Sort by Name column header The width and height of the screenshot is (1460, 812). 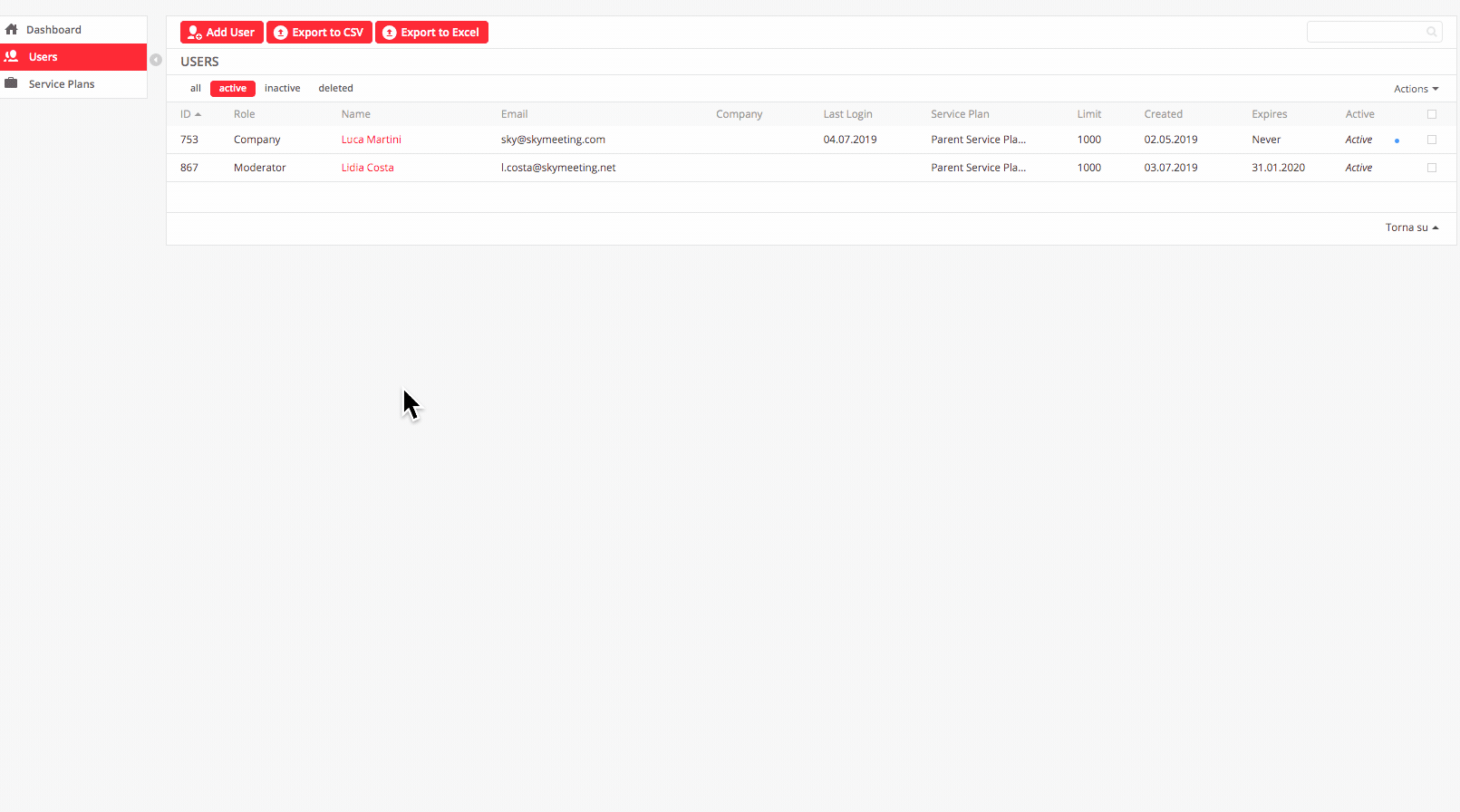[355, 114]
